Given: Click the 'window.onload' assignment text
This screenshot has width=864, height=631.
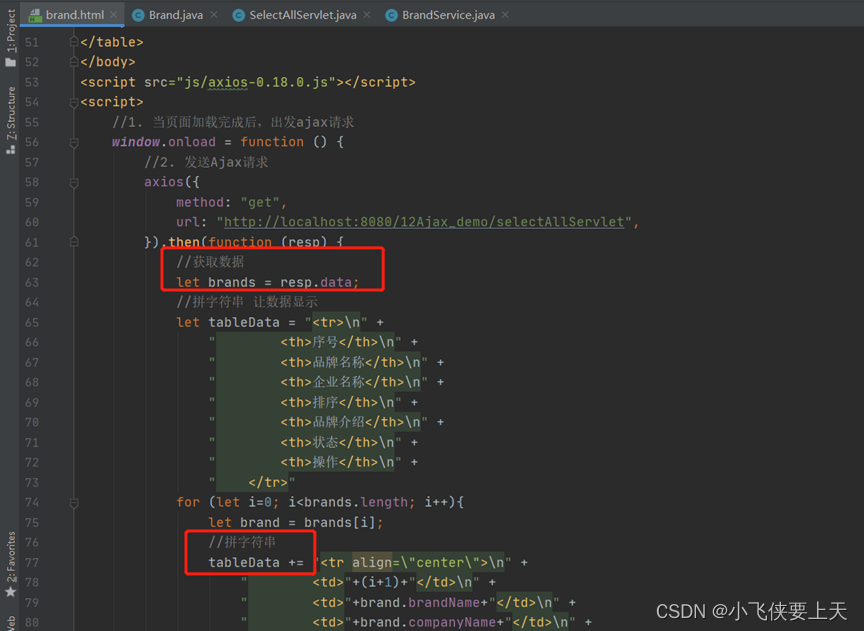Looking at the screenshot, I should 164,142.
